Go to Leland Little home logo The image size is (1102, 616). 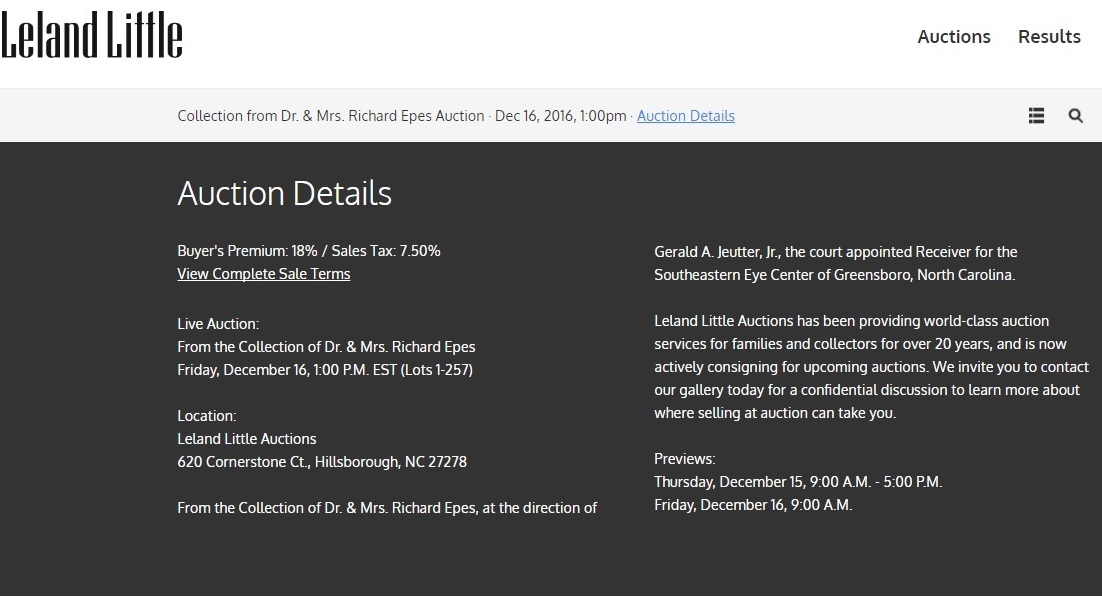91,34
